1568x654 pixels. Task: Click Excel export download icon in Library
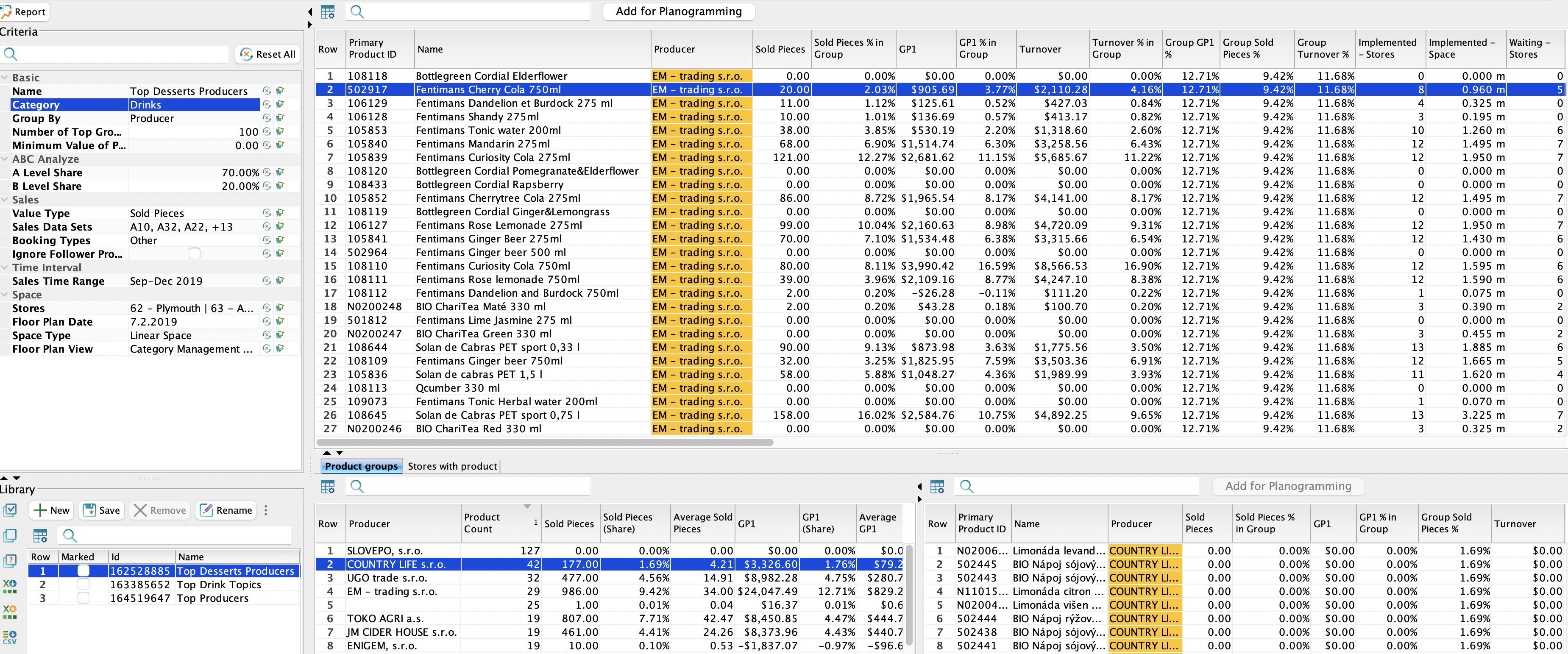click(10, 586)
